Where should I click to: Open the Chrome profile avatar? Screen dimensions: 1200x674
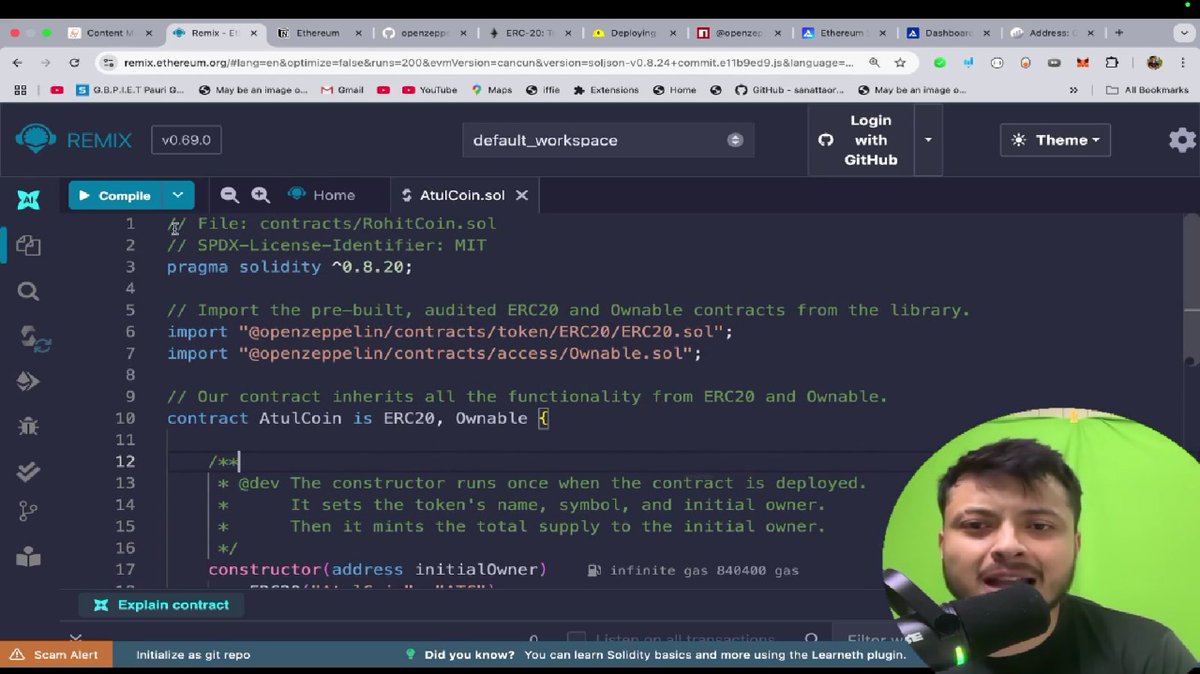[1154, 62]
